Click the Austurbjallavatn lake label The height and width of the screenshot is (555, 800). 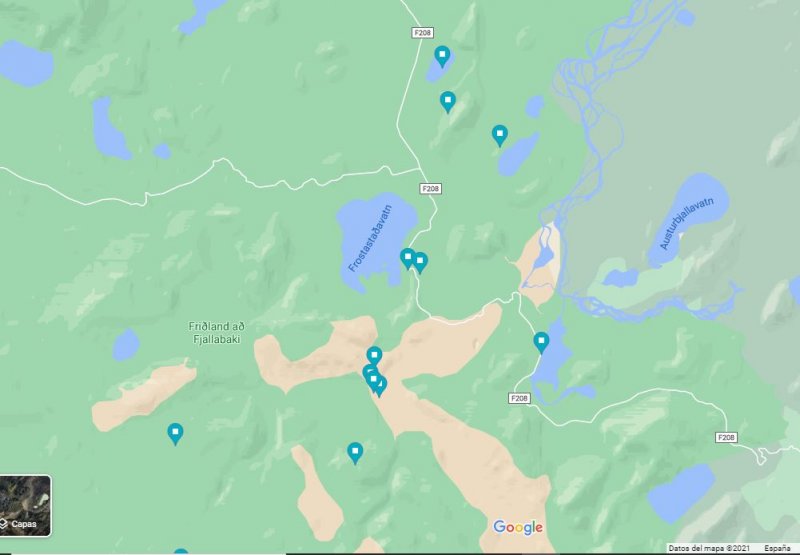pyautogui.click(x=687, y=223)
